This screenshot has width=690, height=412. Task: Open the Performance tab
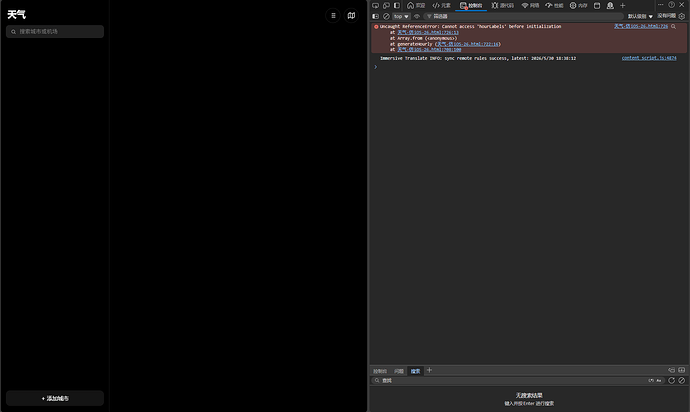(554, 5)
